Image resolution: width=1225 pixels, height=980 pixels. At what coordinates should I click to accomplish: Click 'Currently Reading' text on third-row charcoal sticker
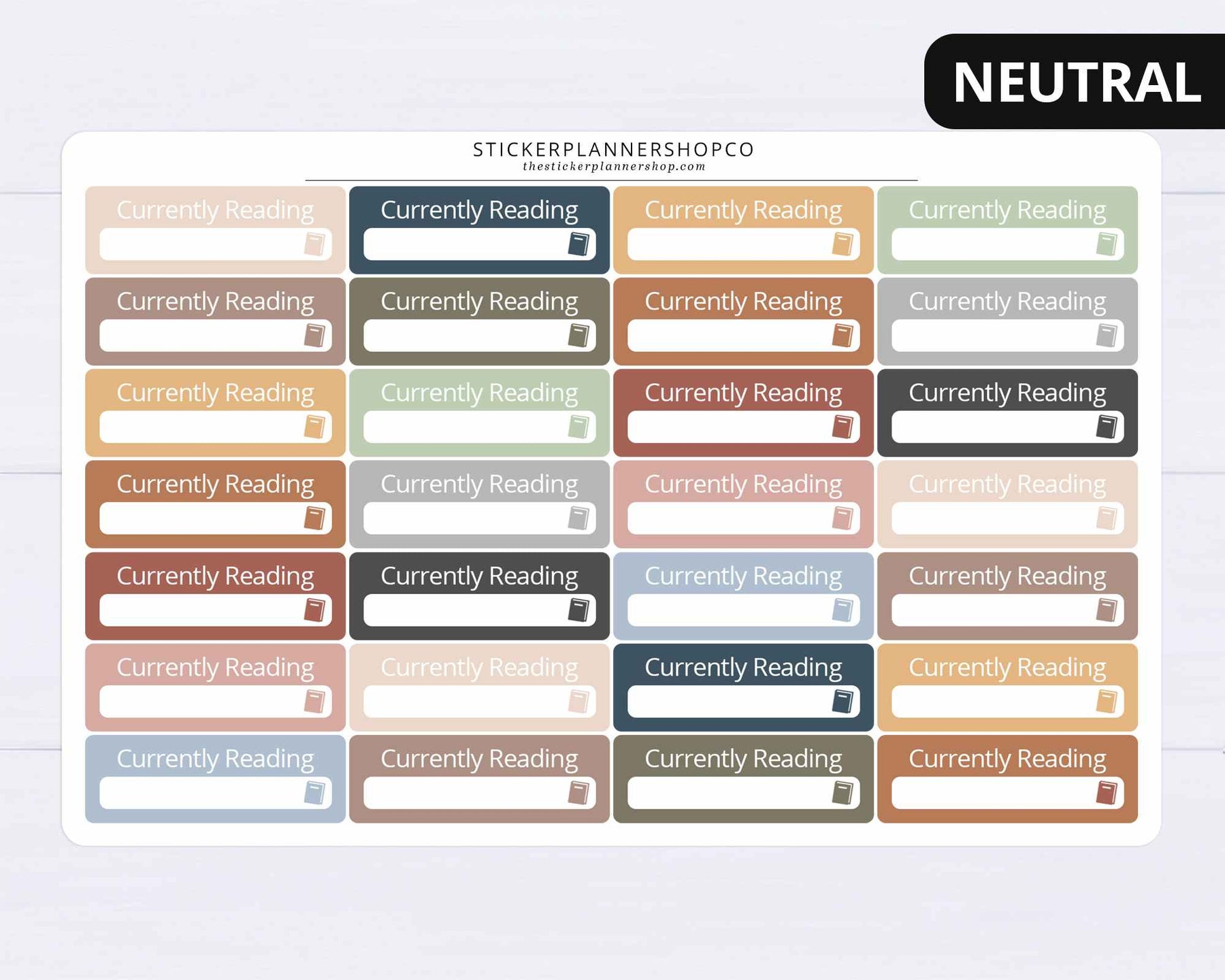[x=1007, y=393]
